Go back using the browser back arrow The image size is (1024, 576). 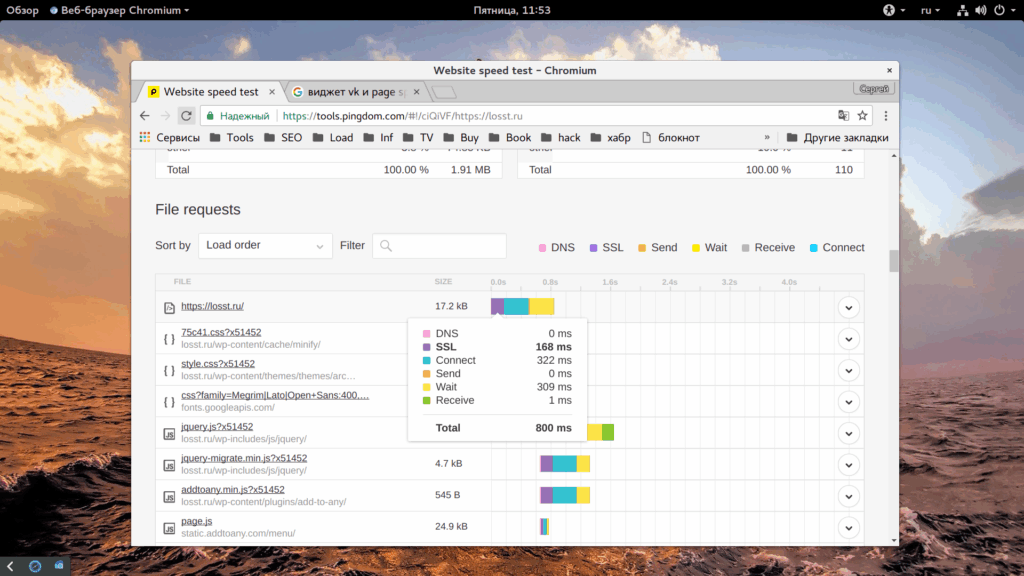coord(144,116)
